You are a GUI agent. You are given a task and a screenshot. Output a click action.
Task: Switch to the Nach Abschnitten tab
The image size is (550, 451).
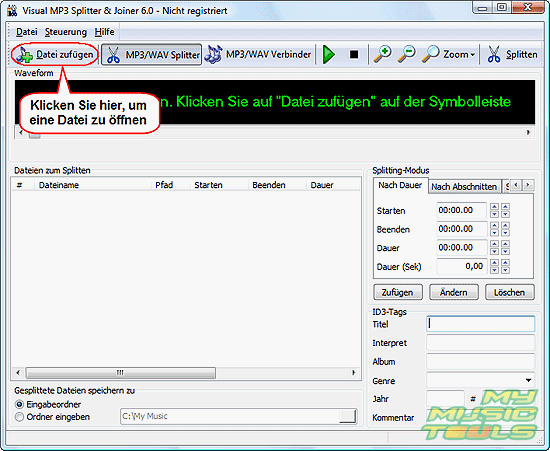(x=464, y=187)
